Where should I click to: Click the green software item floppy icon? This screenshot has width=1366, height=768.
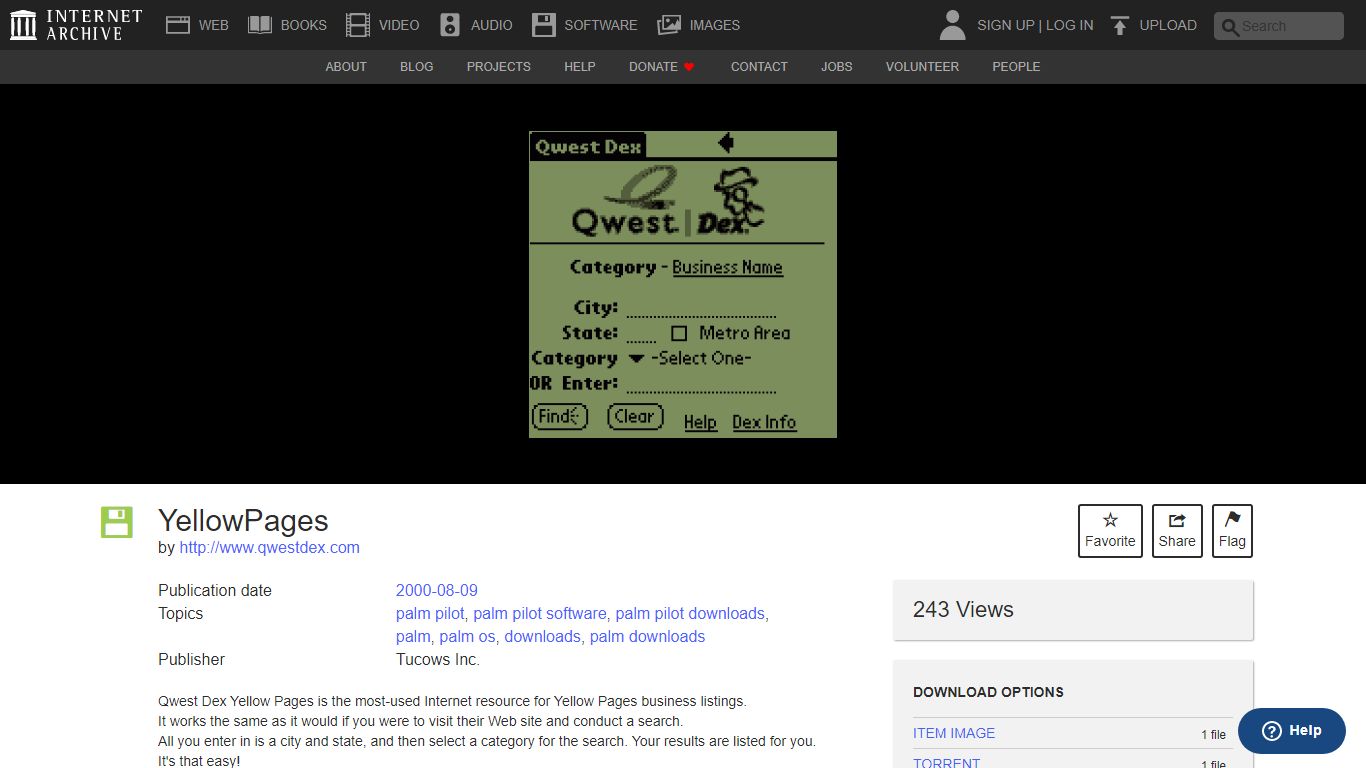[x=117, y=522]
